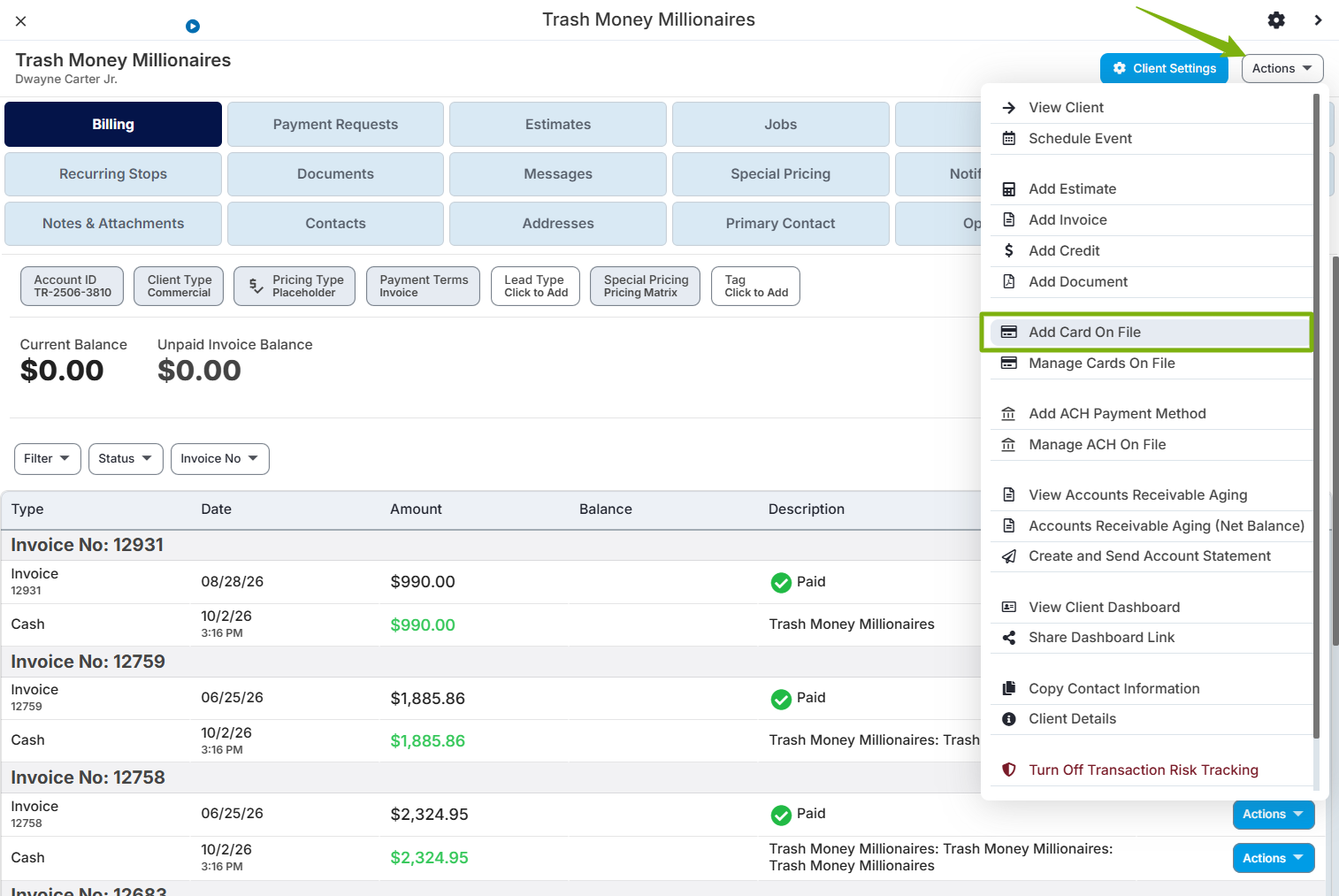Click the Account ID TR-2506-3810 chip
The image size is (1339, 896).
[73, 287]
